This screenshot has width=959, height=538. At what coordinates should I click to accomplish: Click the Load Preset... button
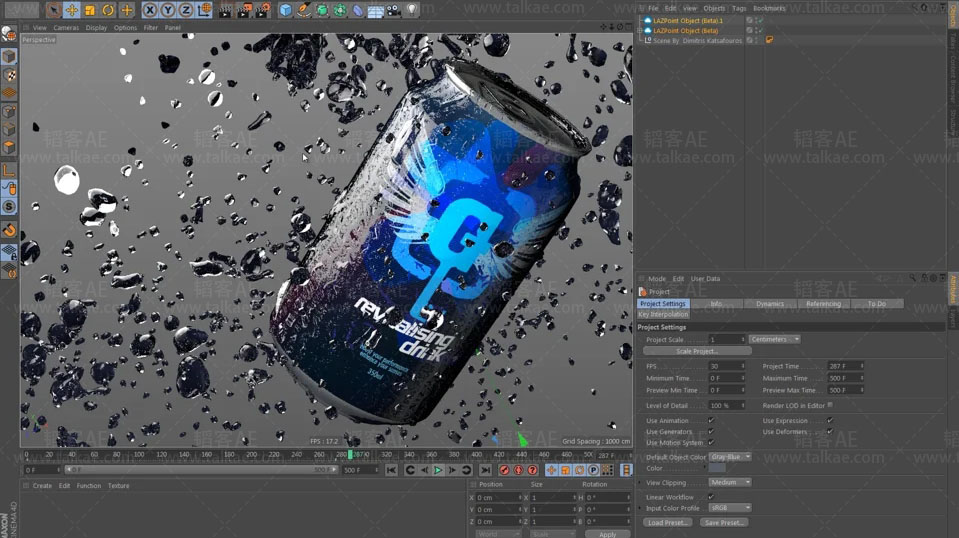(x=667, y=523)
